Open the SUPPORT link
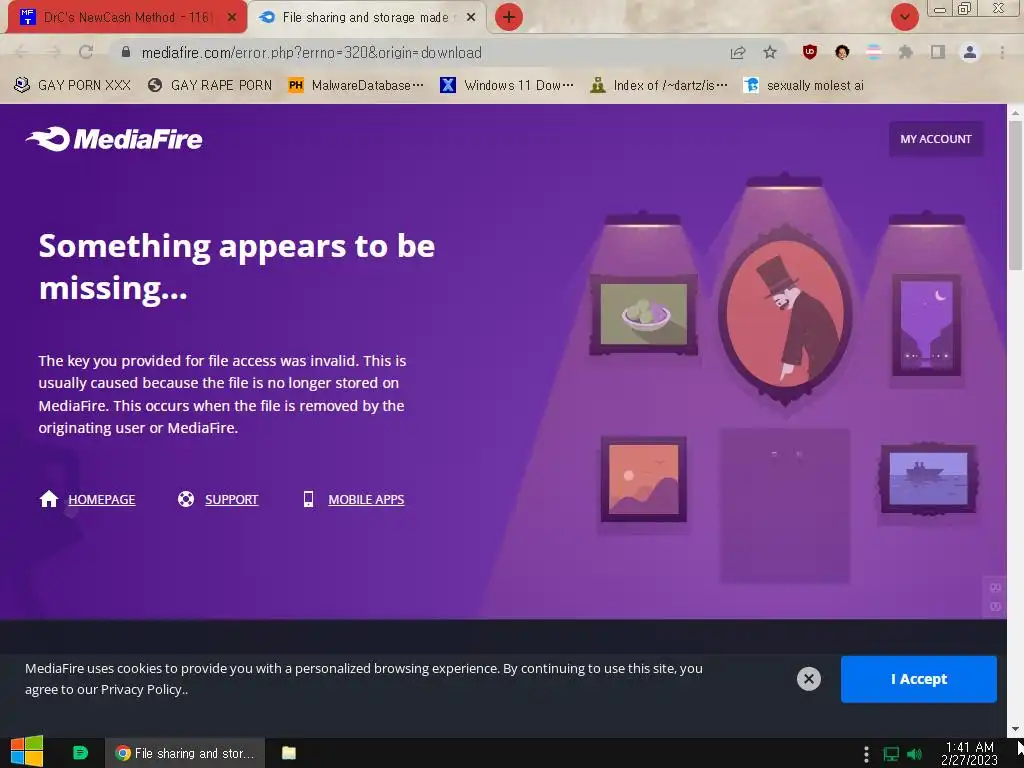The image size is (1024, 768). [x=232, y=500]
